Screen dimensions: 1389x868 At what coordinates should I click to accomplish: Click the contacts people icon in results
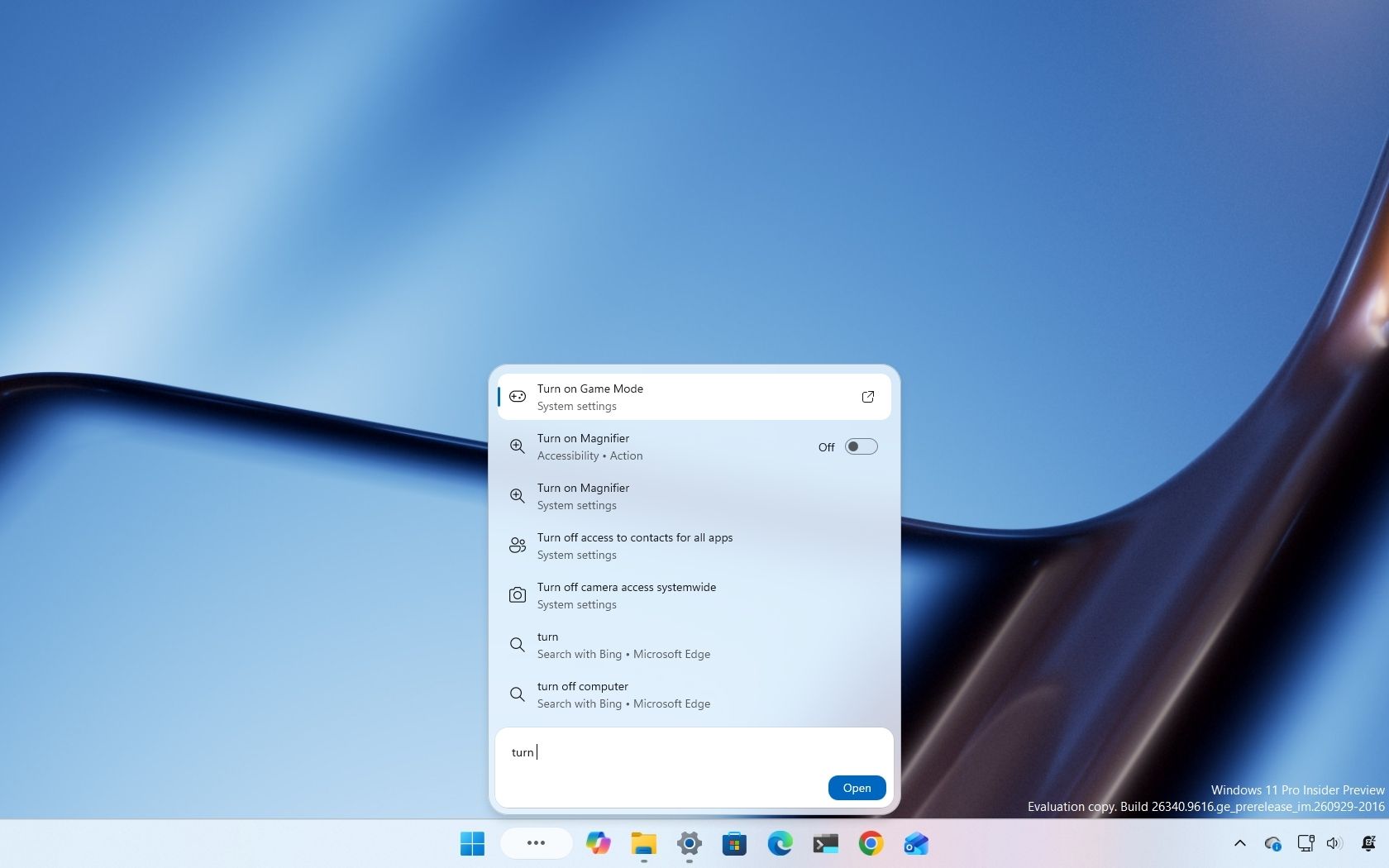pyautogui.click(x=518, y=546)
